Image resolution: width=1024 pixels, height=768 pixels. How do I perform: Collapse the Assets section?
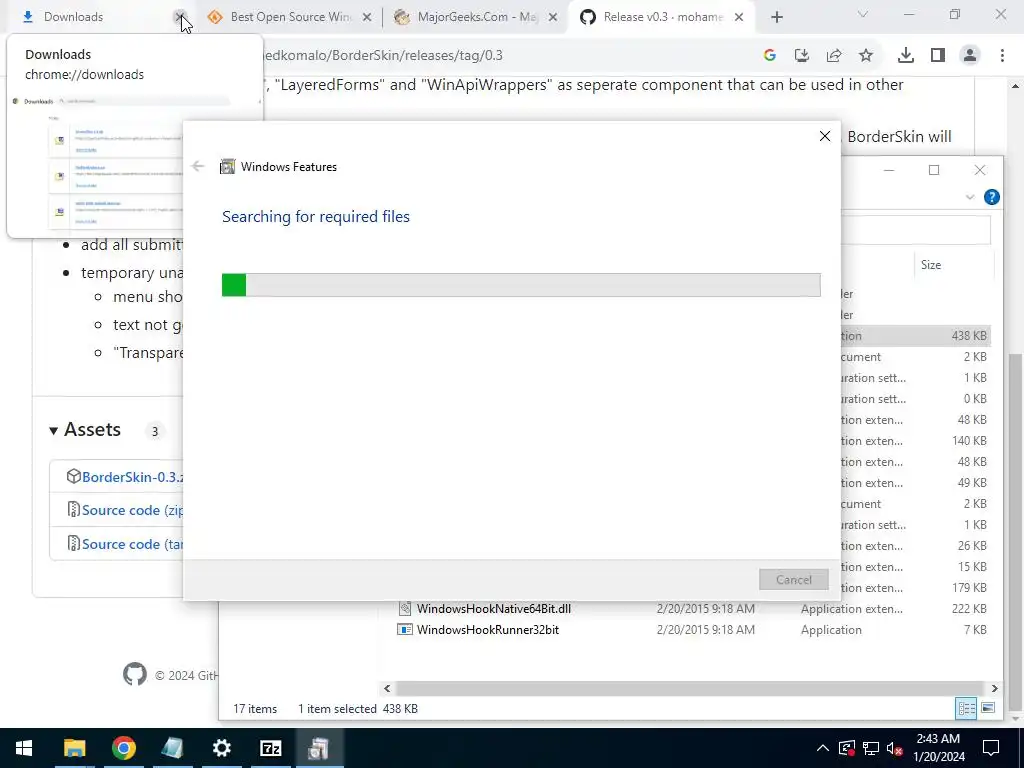54,430
